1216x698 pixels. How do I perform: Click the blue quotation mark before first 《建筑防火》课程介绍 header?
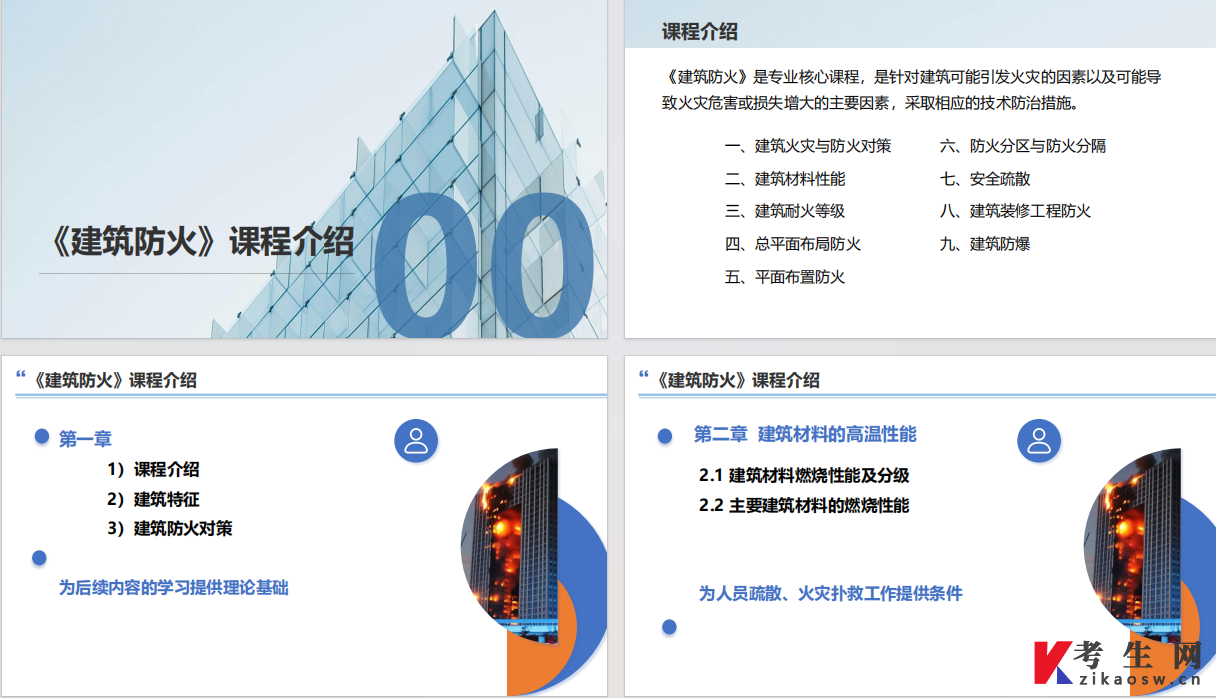point(21,374)
